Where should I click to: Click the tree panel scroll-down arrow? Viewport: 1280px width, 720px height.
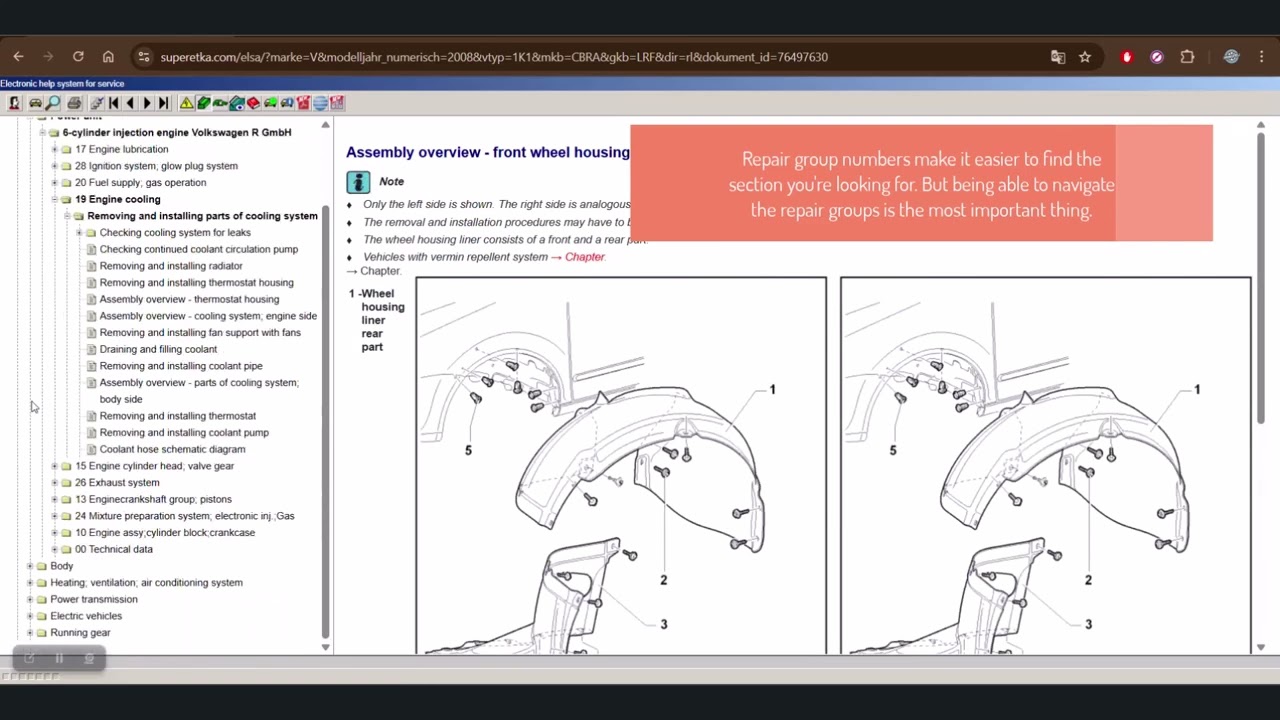[325, 647]
